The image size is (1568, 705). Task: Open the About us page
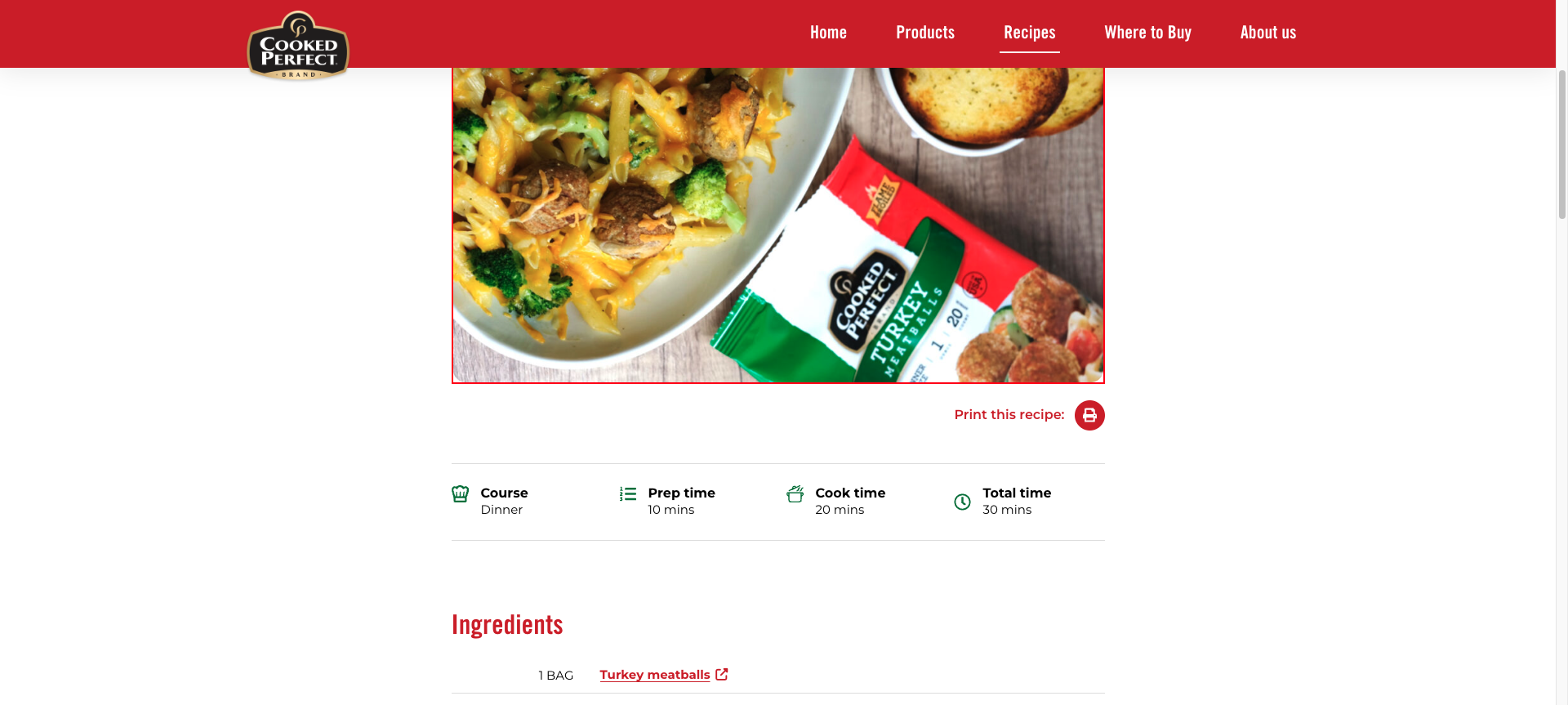coord(1268,33)
